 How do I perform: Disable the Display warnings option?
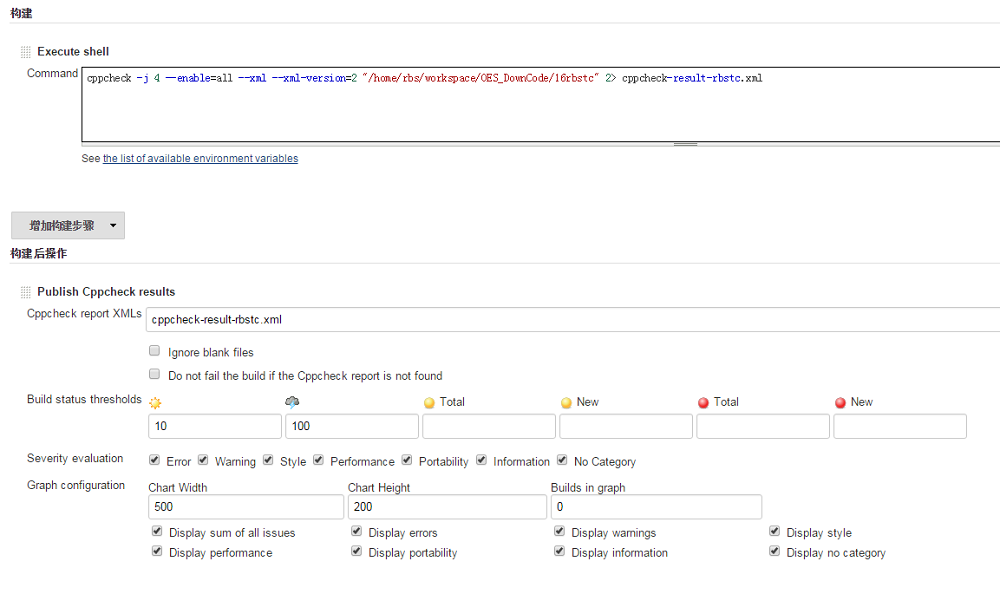[559, 531]
